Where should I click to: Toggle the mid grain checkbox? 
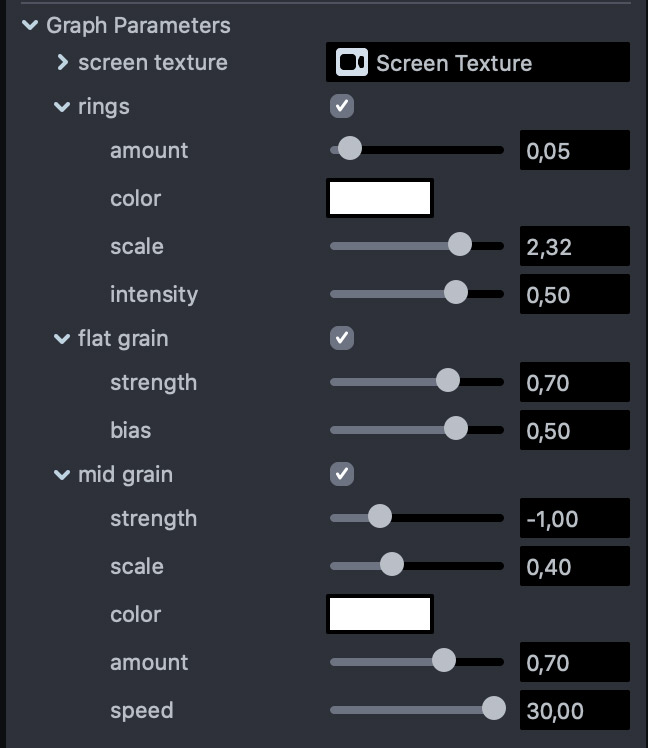(342, 474)
